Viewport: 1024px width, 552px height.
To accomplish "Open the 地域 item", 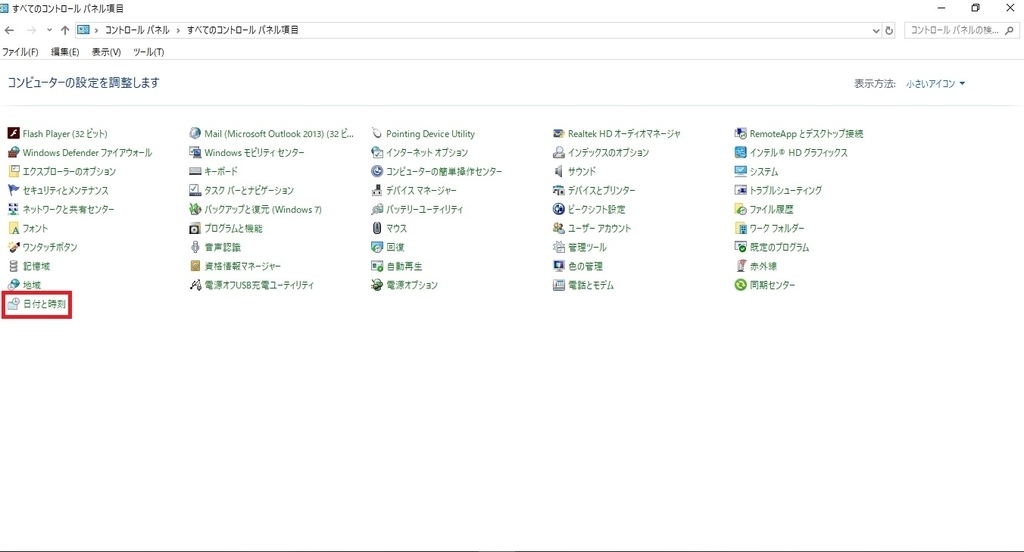I will (x=24, y=285).
